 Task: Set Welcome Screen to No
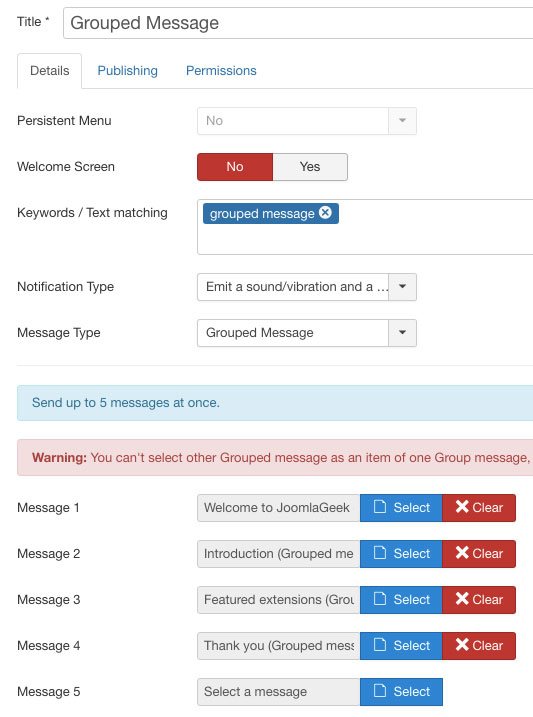[235, 167]
